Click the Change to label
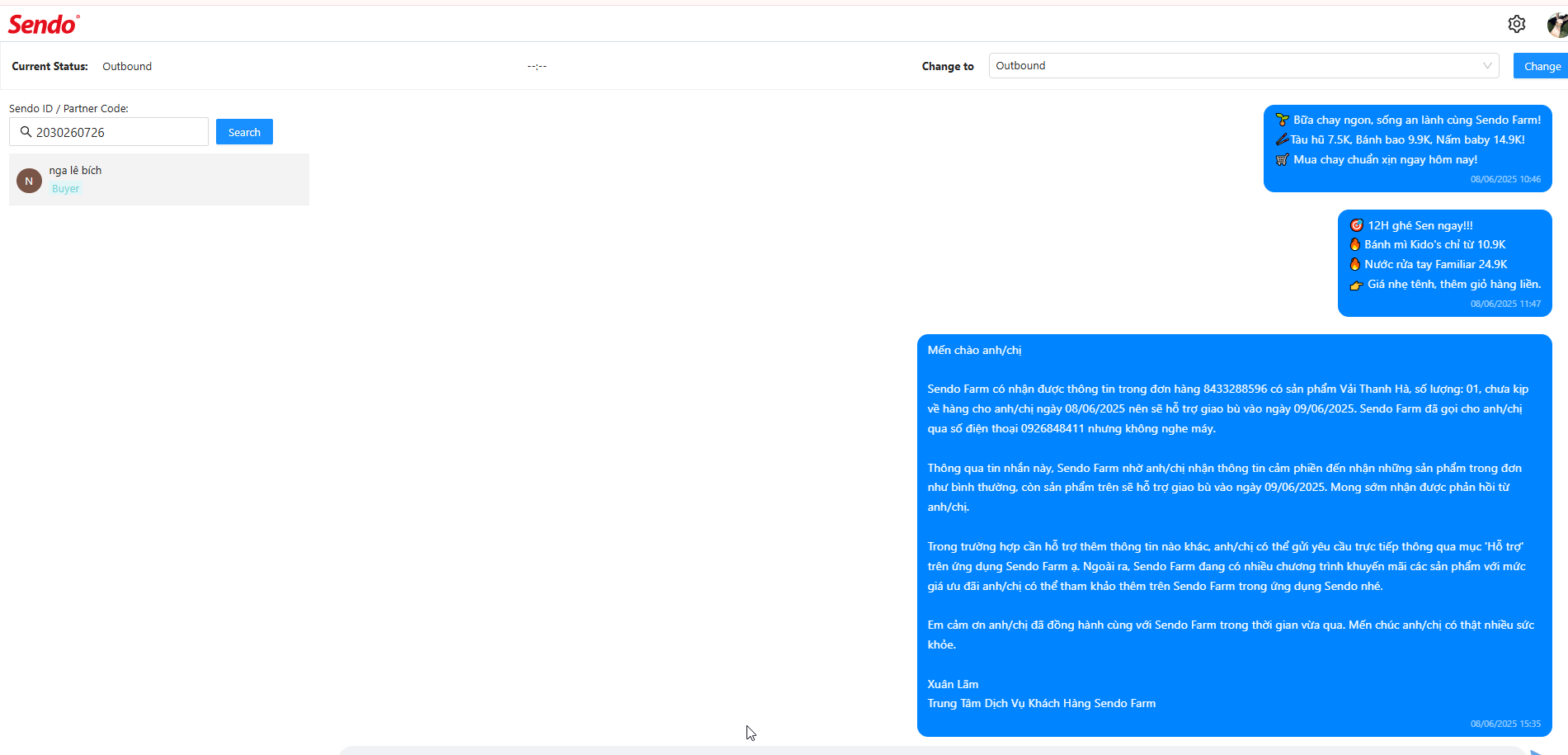Image resolution: width=1568 pixels, height=755 pixels. 948,66
